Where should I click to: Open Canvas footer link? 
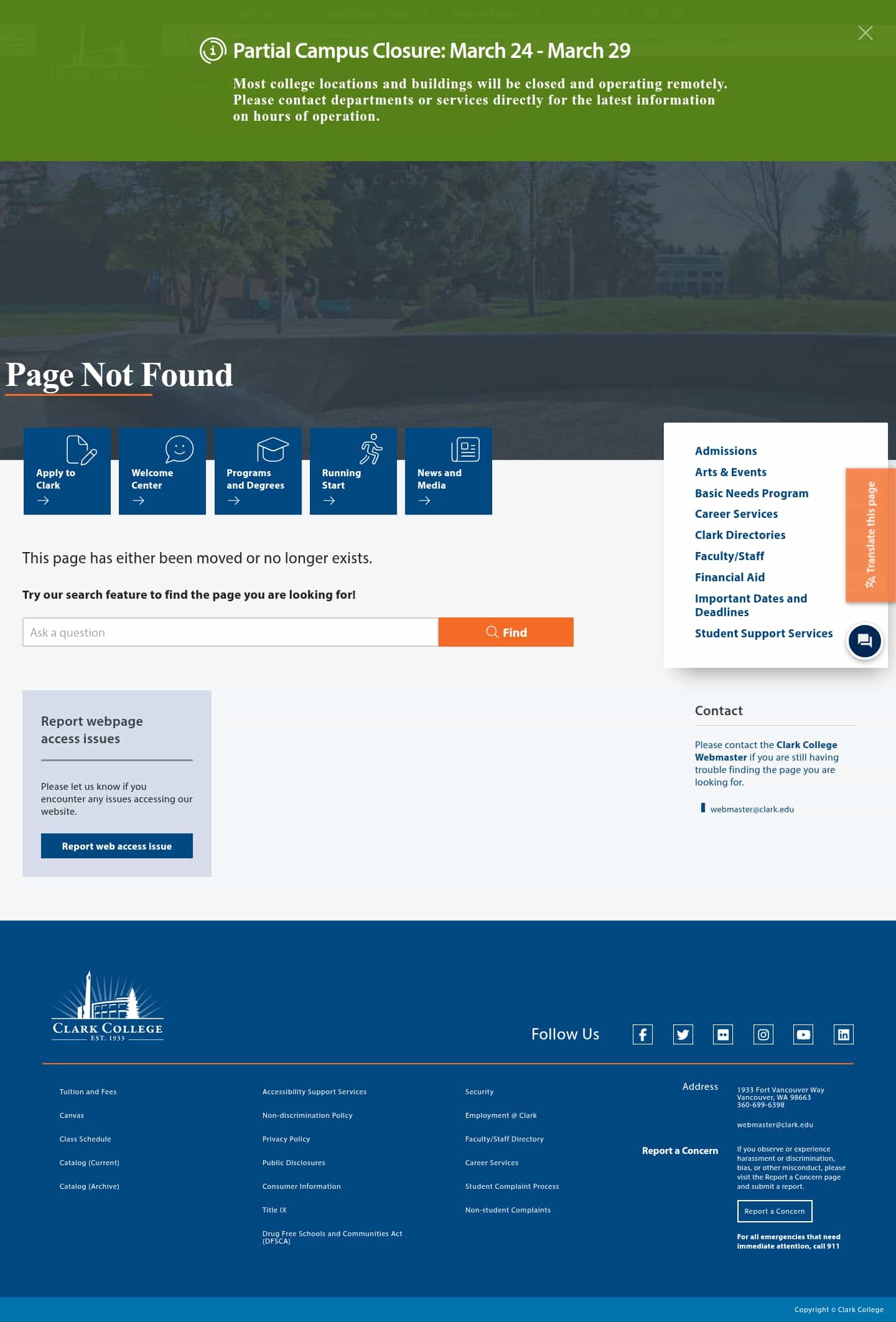tap(72, 1115)
